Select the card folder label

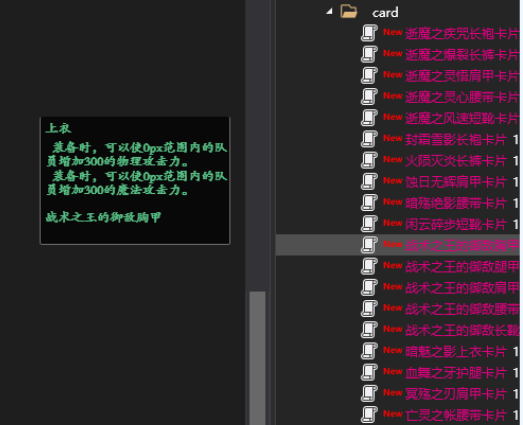point(385,13)
